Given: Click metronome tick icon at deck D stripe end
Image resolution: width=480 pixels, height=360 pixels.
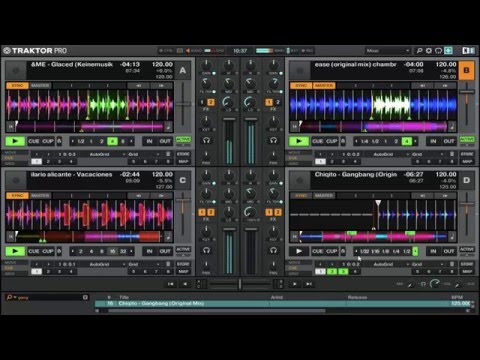Looking at the screenshot, I should click(452, 237).
